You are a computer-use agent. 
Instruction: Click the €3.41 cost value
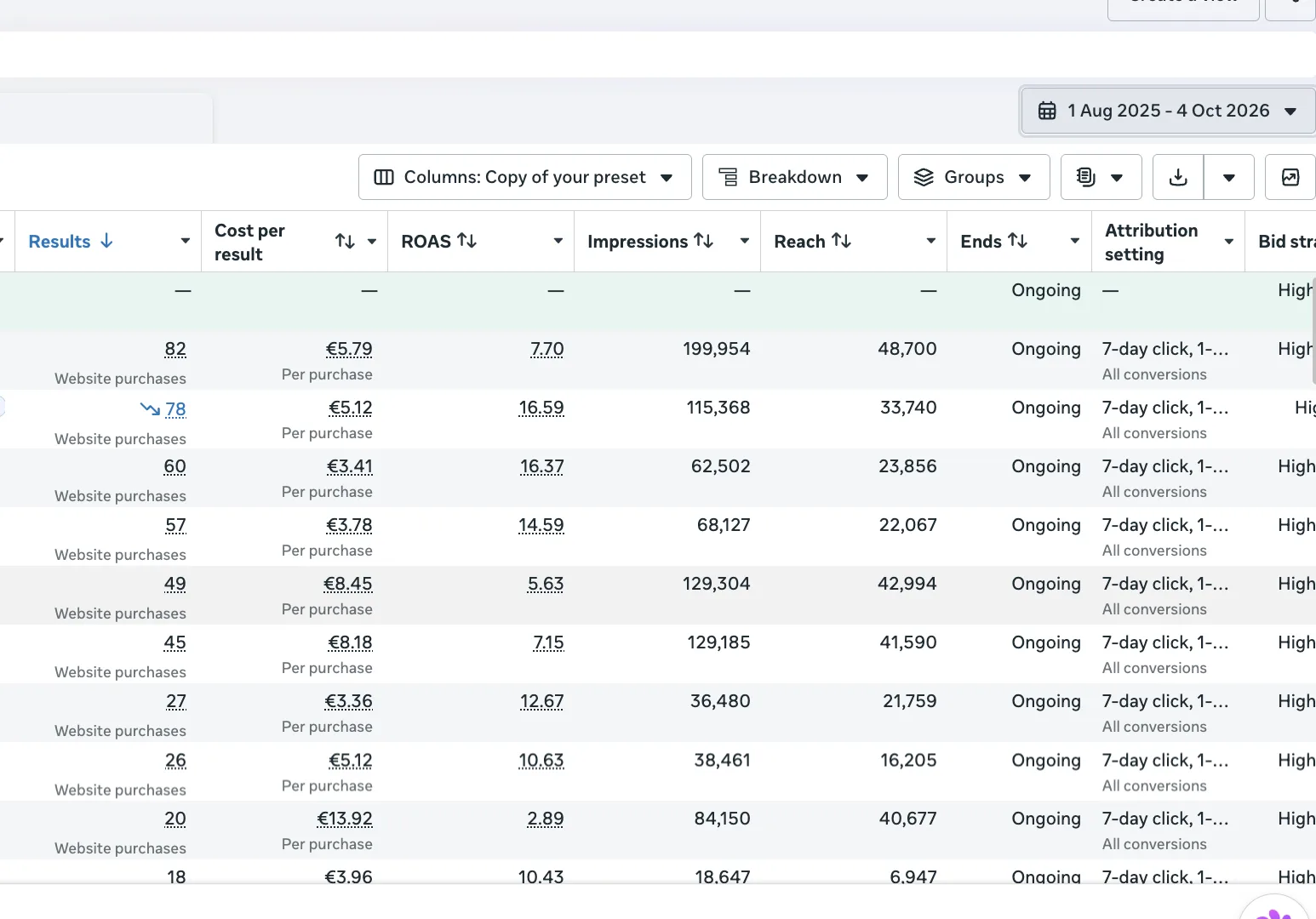[350, 466]
